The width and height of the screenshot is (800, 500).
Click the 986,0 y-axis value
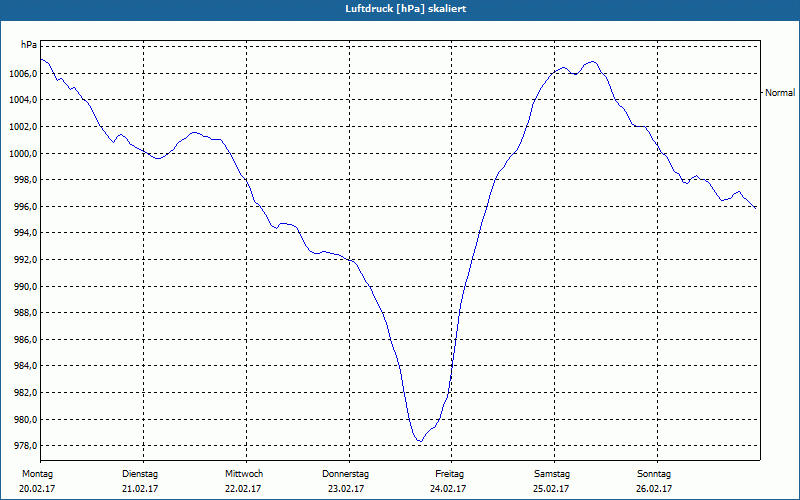point(25,340)
